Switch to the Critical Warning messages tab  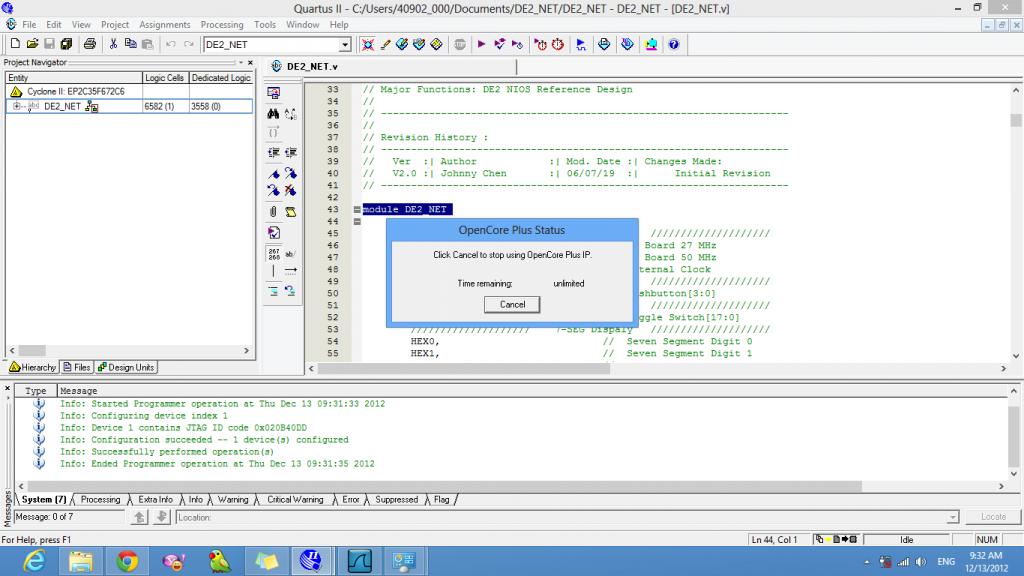(x=294, y=499)
